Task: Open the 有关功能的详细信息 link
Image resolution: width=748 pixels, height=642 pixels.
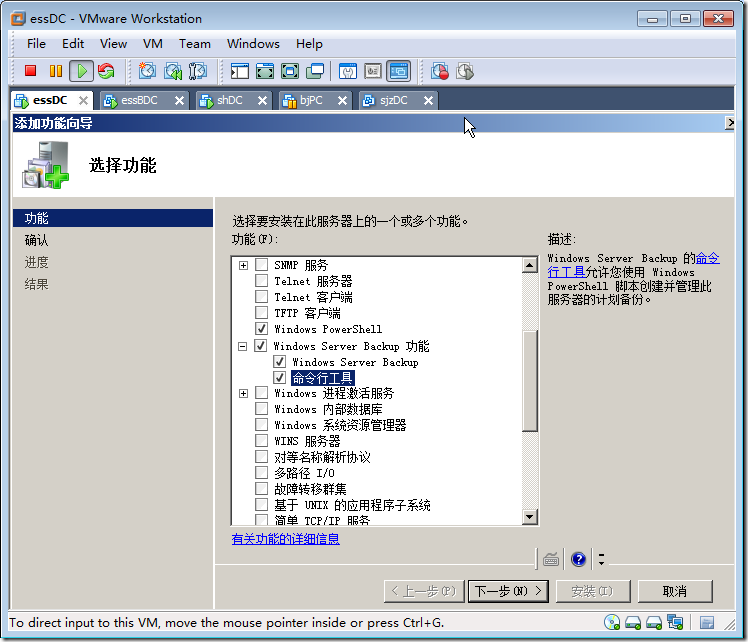Action: click(285, 539)
